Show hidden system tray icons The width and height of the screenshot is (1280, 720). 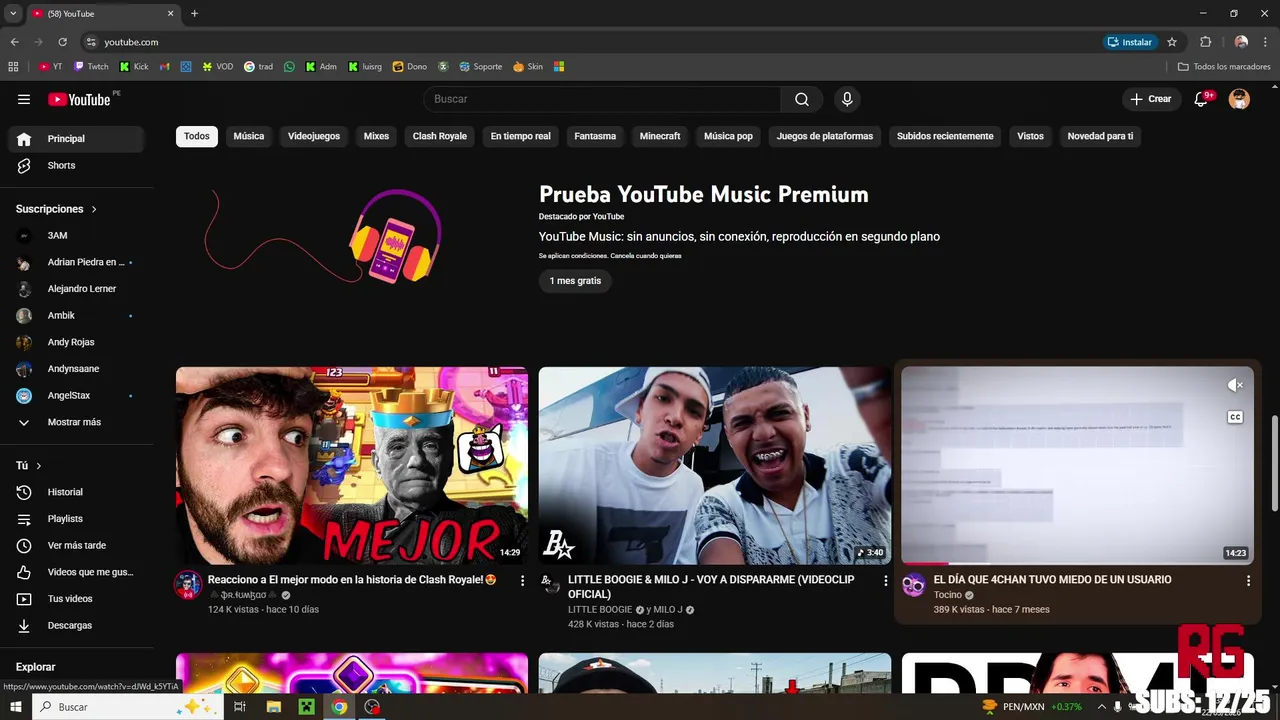(1101, 707)
